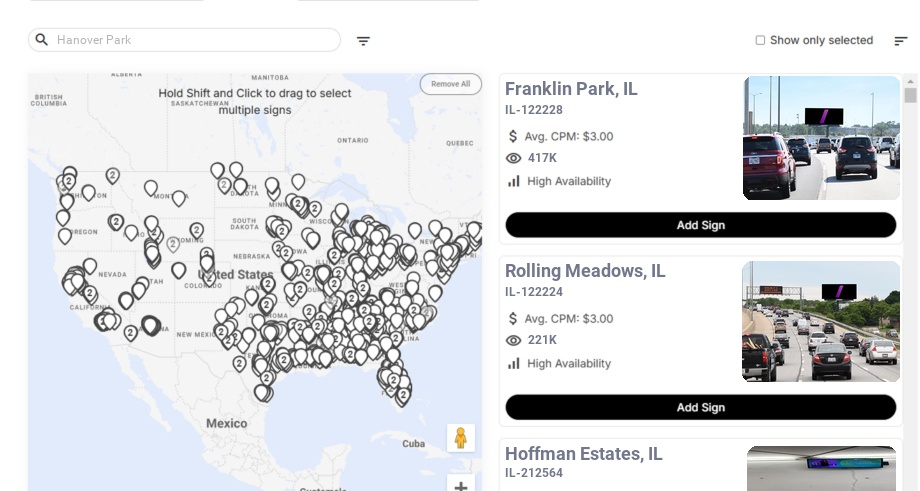Add the Franklin Park sign
This screenshot has height=491, width=920.
coord(700,225)
